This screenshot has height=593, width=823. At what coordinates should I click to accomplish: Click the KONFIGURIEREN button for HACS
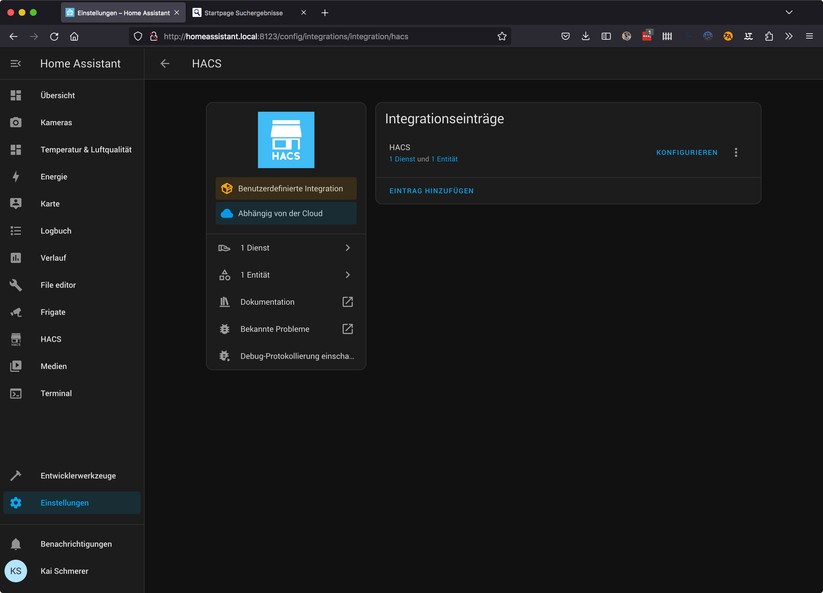pos(685,152)
